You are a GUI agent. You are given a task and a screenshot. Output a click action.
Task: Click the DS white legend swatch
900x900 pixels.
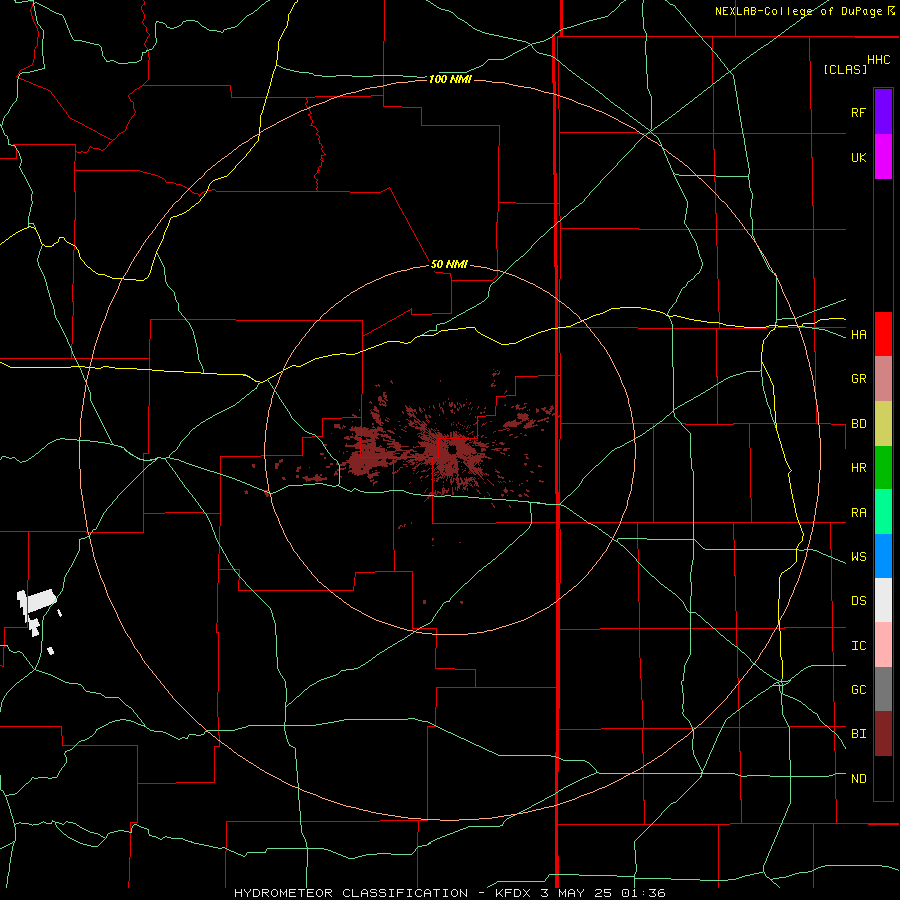[883, 600]
